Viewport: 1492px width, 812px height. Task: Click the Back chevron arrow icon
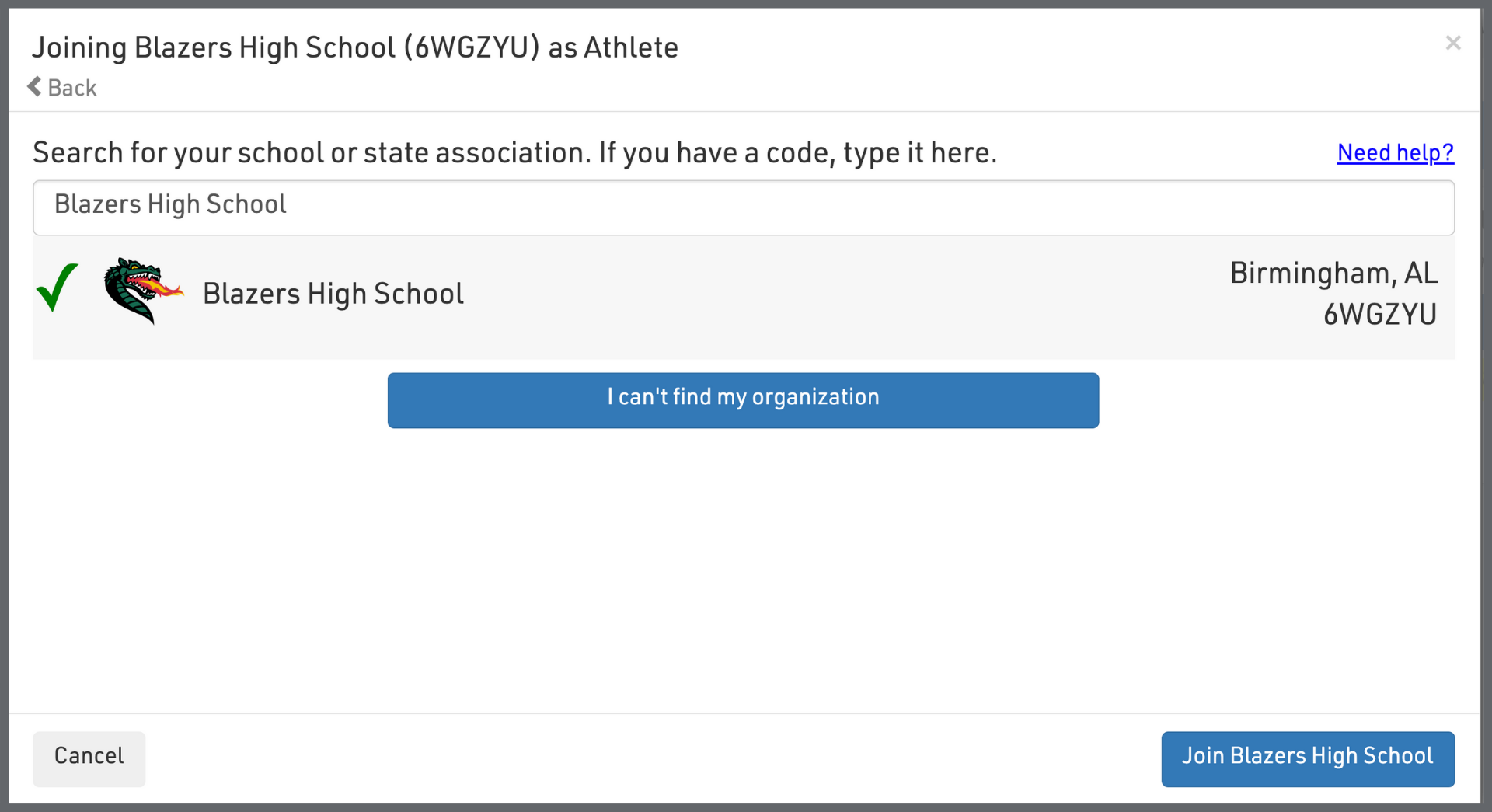34,86
